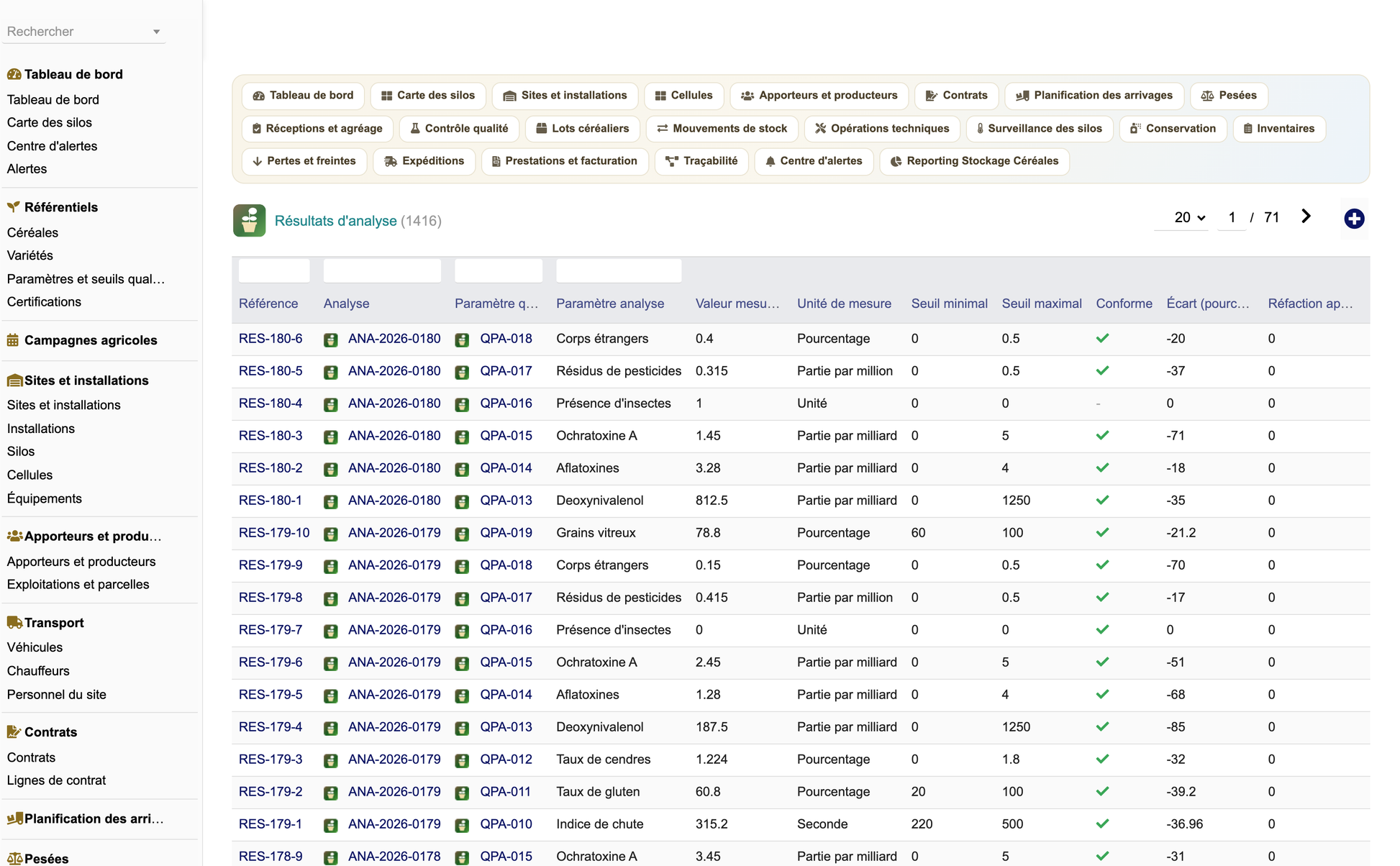Click the conforme checkmark in RES-179-7 row

coord(1102,629)
